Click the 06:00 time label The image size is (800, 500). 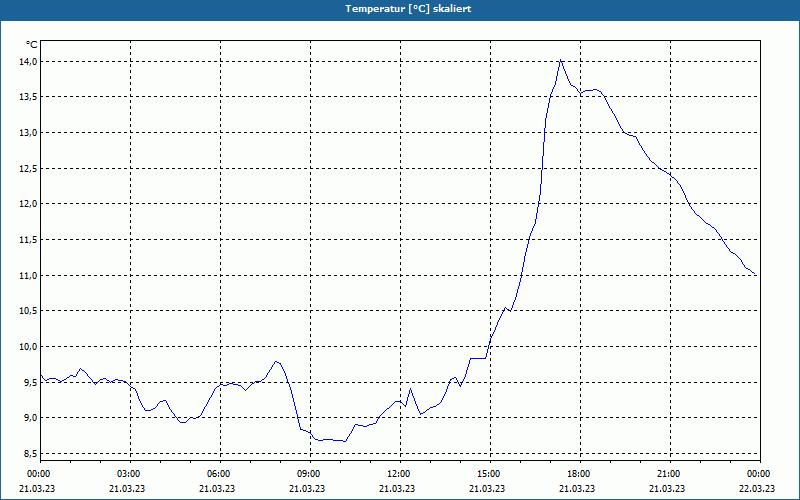(x=218, y=474)
